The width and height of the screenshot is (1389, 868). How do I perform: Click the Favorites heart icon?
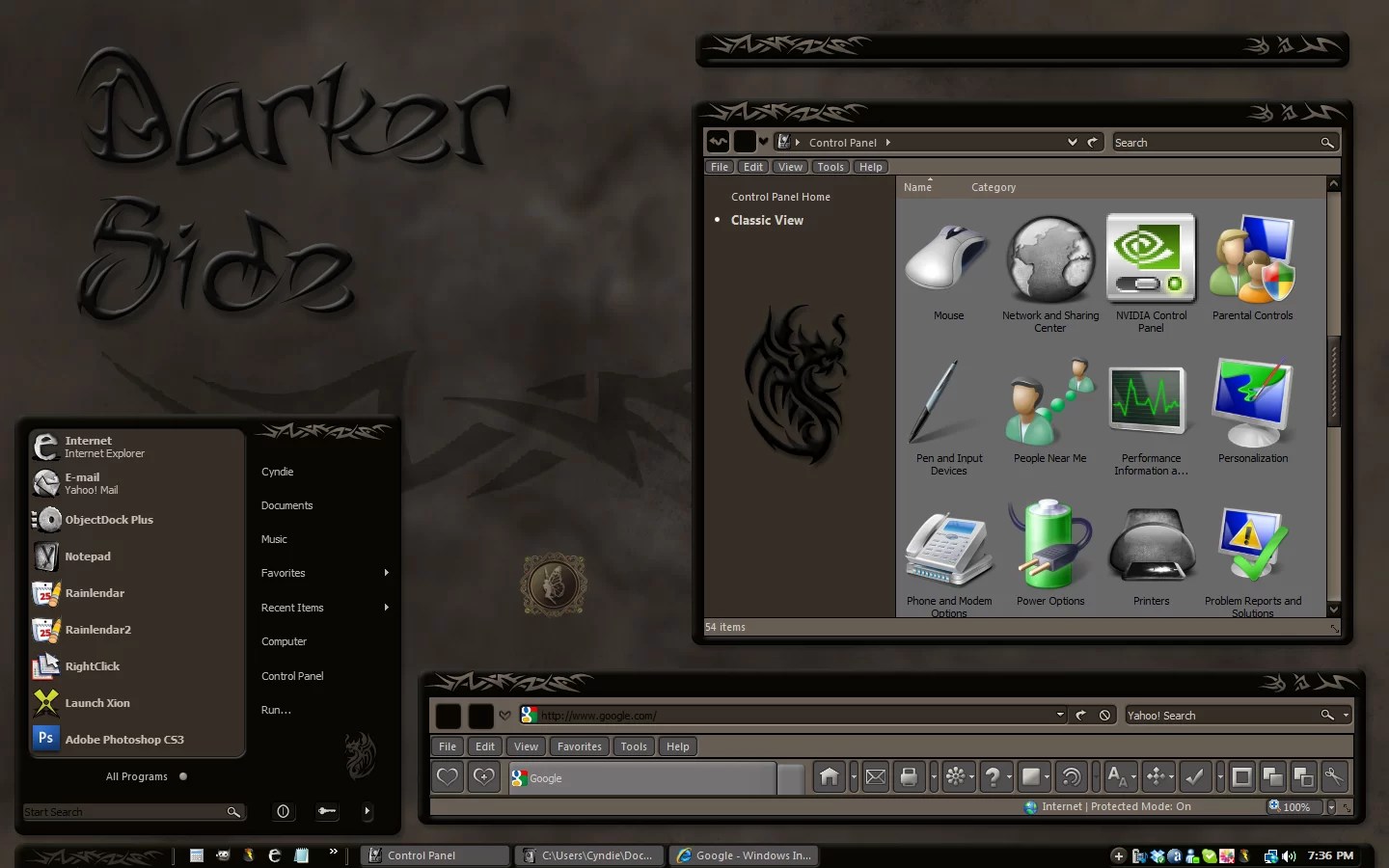coord(448,777)
